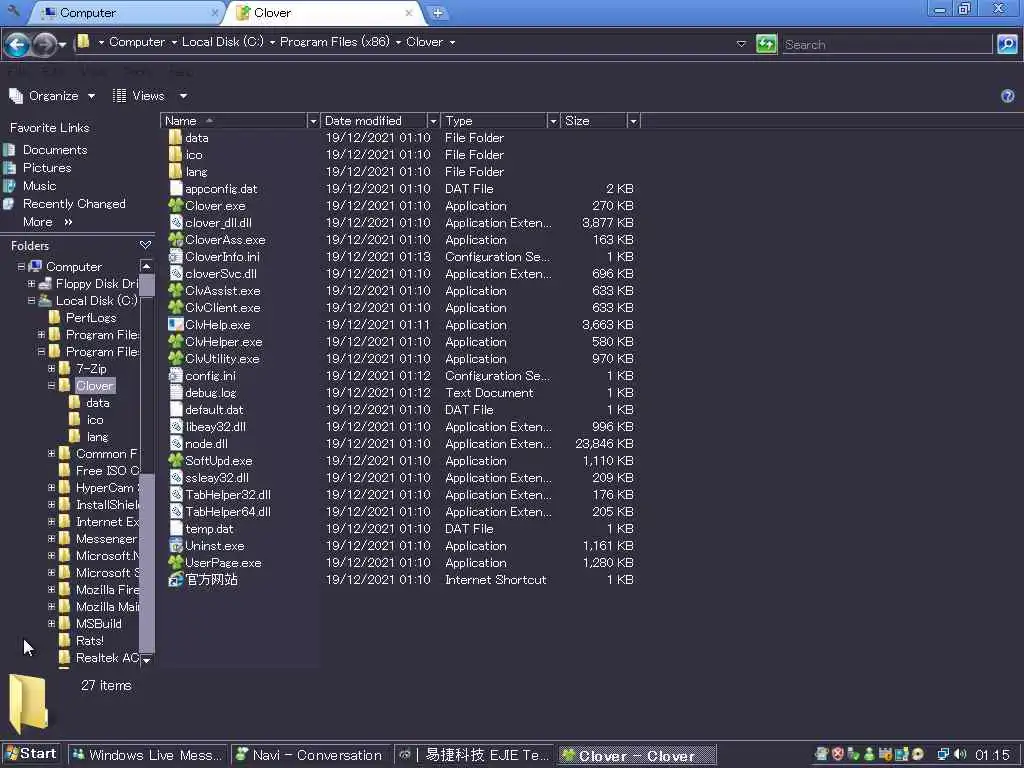Screen dimensions: 1024x768
Task: Click folder tree scrollbar up arrow
Action: 147,266
